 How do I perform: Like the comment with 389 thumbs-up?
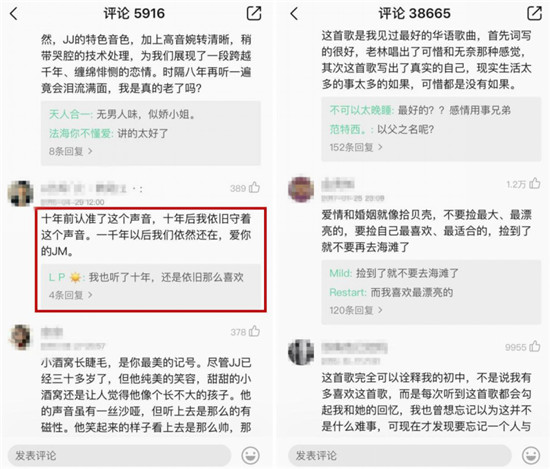(254, 188)
